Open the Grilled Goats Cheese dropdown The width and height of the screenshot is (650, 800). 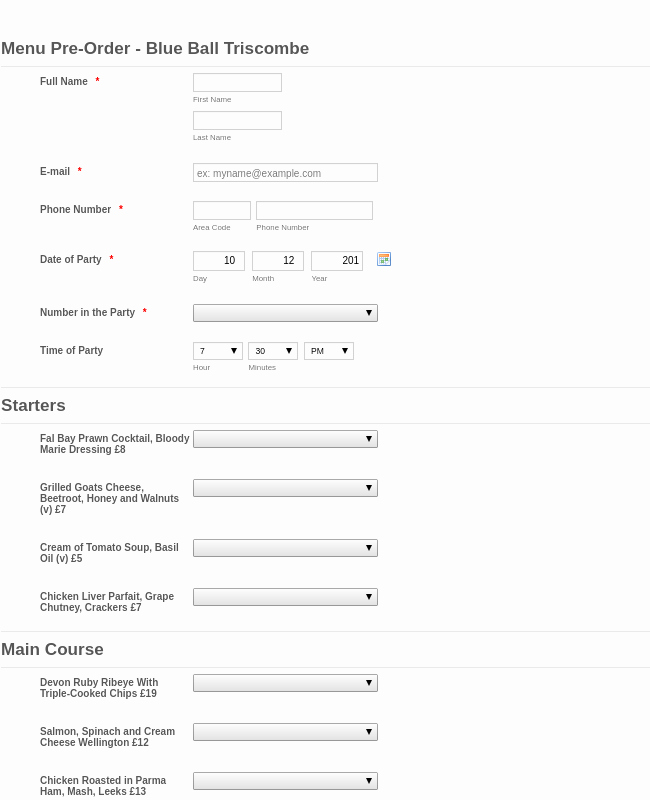click(285, 488)
